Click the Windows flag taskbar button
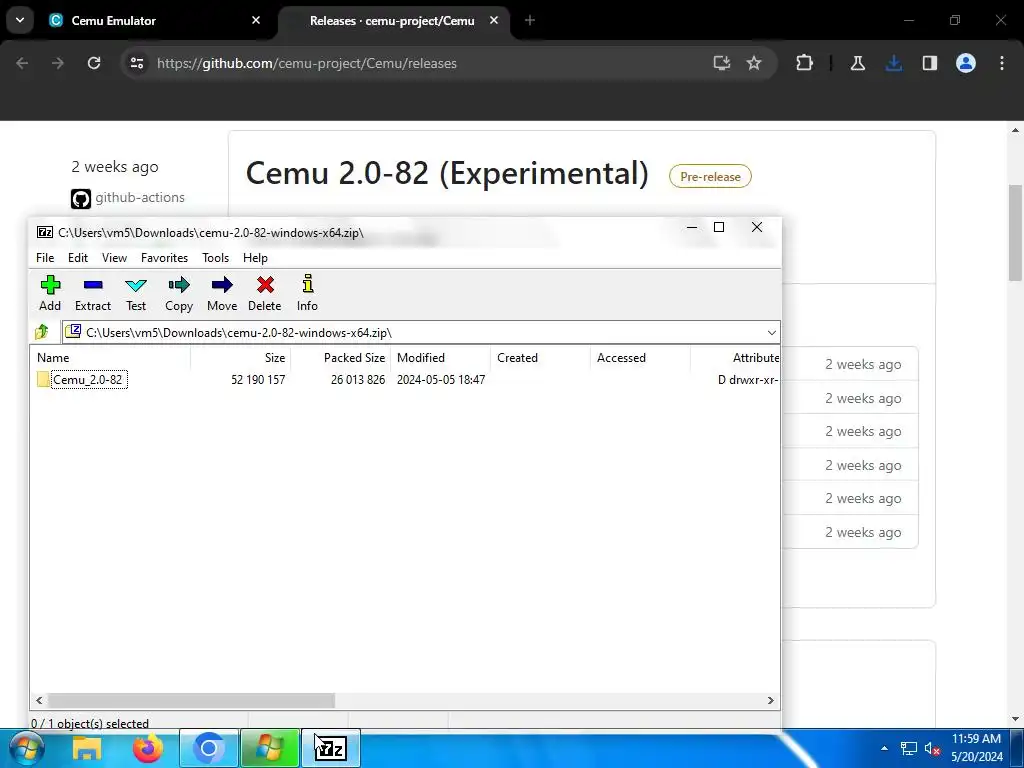Viewport: 1024px width, 768px height. click(x=270, y=748)
